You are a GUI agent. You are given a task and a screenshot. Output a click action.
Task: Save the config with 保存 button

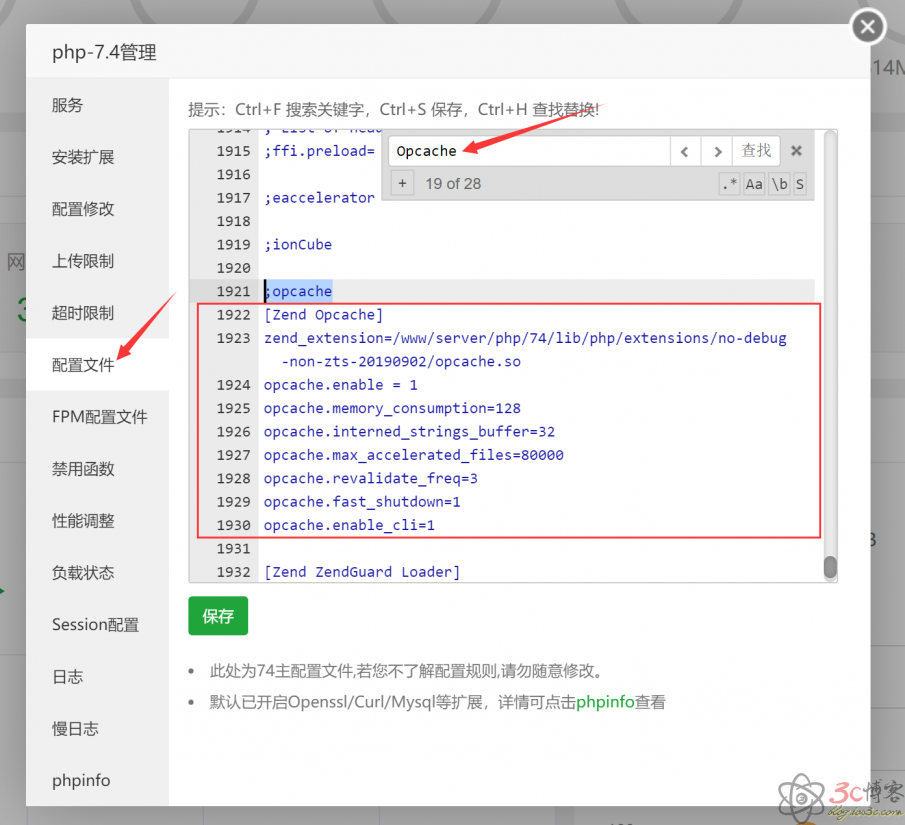(218, 616)
